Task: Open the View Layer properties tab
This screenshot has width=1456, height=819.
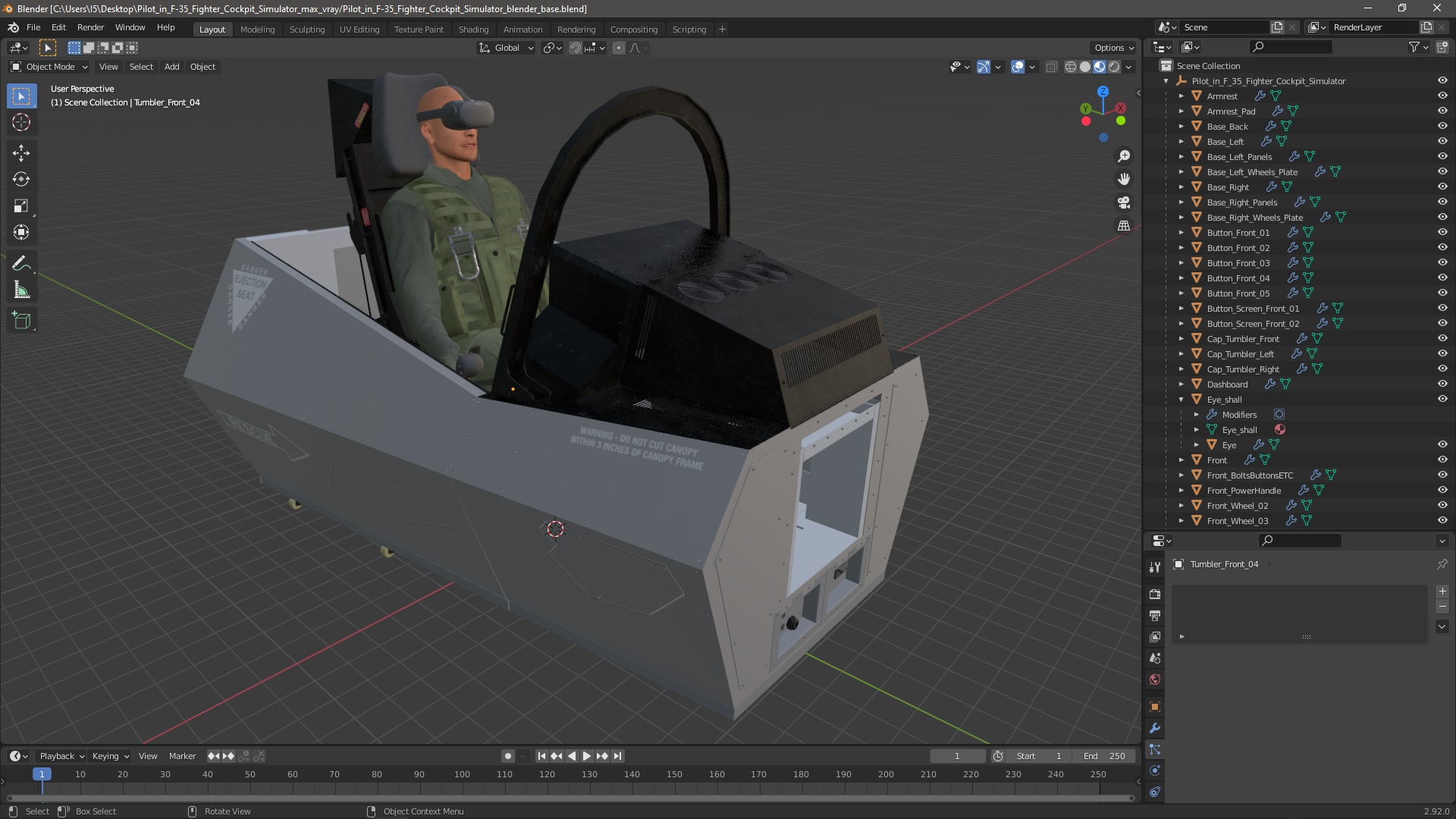Action: (1155, 636)
